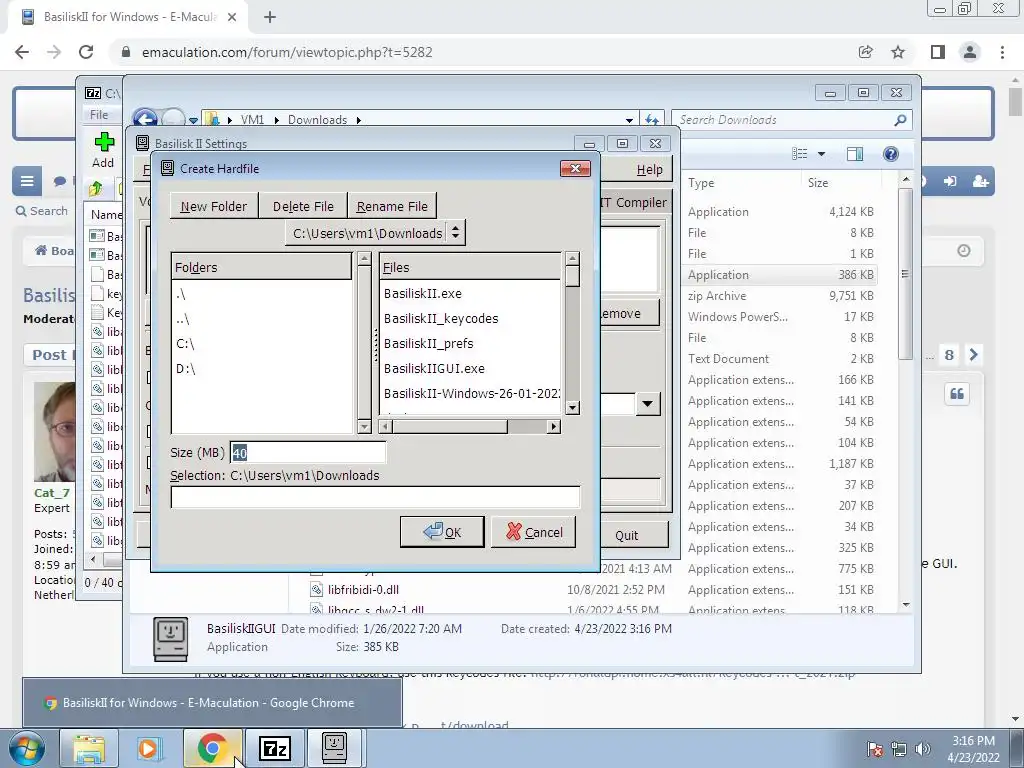Click the Folders list scroll up arrow
Screen dimensions: 1024x768
point(364,259)
